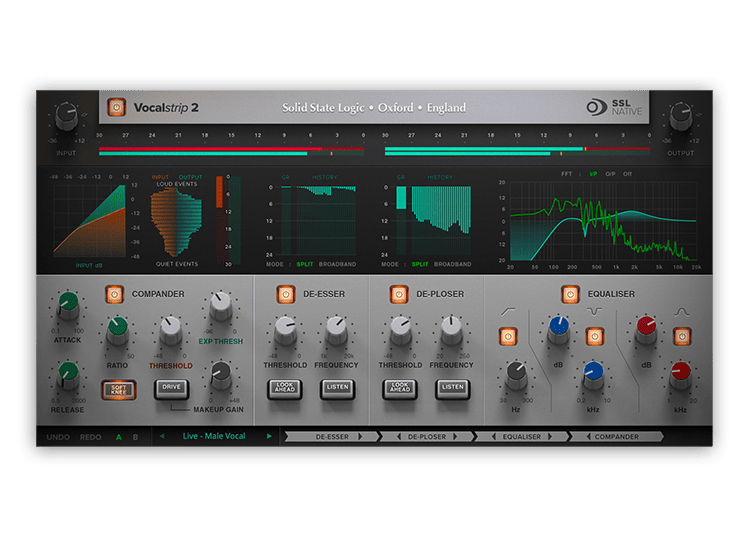The image size is (750, 538).
Task: Toggle the red bell band power button
Action: click(x=682, y=337)
